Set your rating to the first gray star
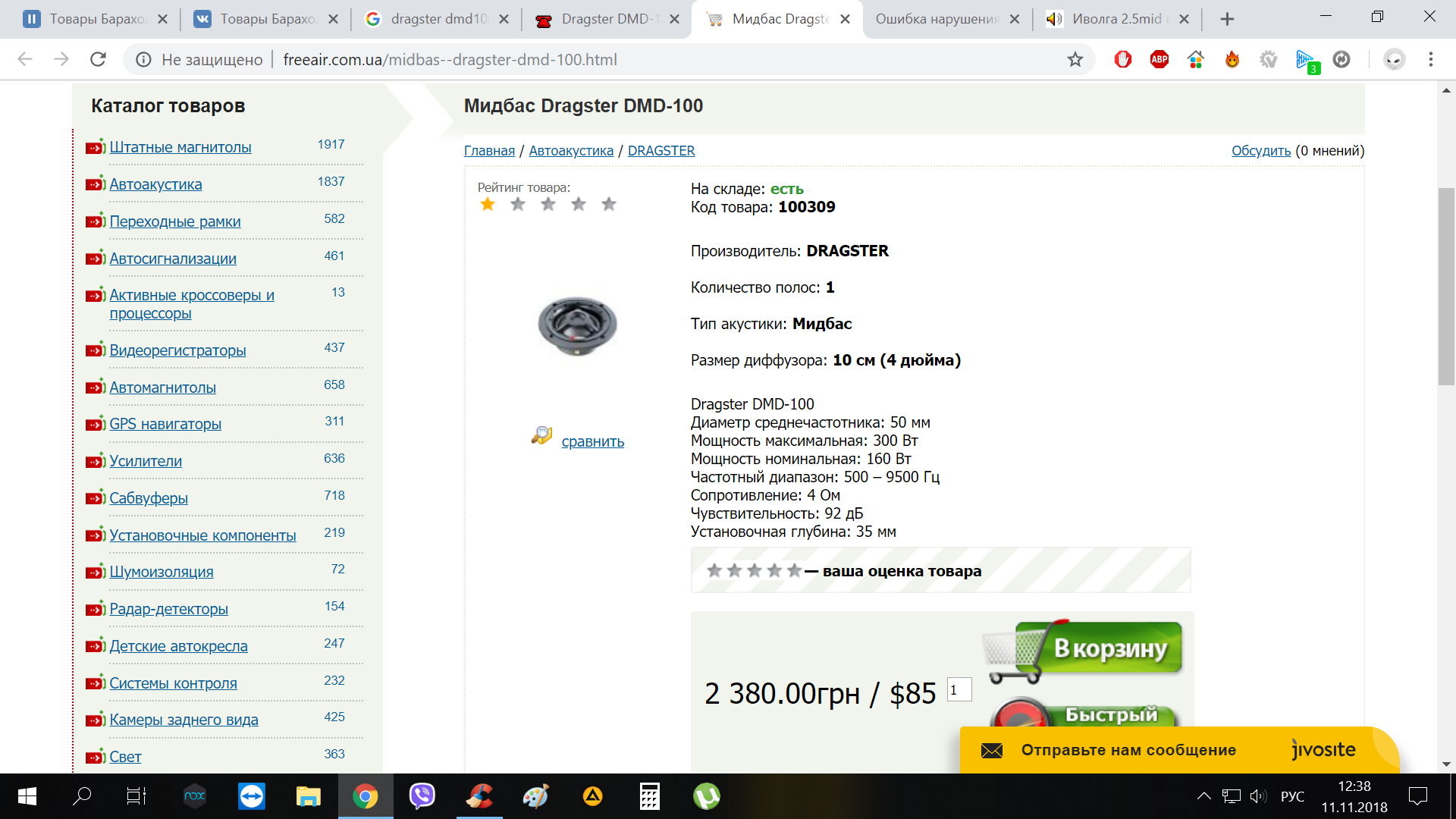 point(714,570)
